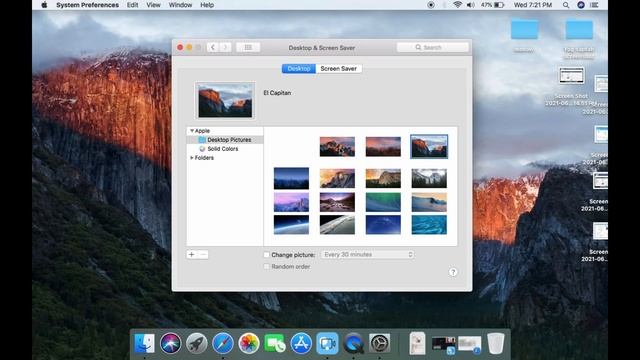Open the Apple menu
Viewport: 640px width, 360px height.
[x=44, y=5]
